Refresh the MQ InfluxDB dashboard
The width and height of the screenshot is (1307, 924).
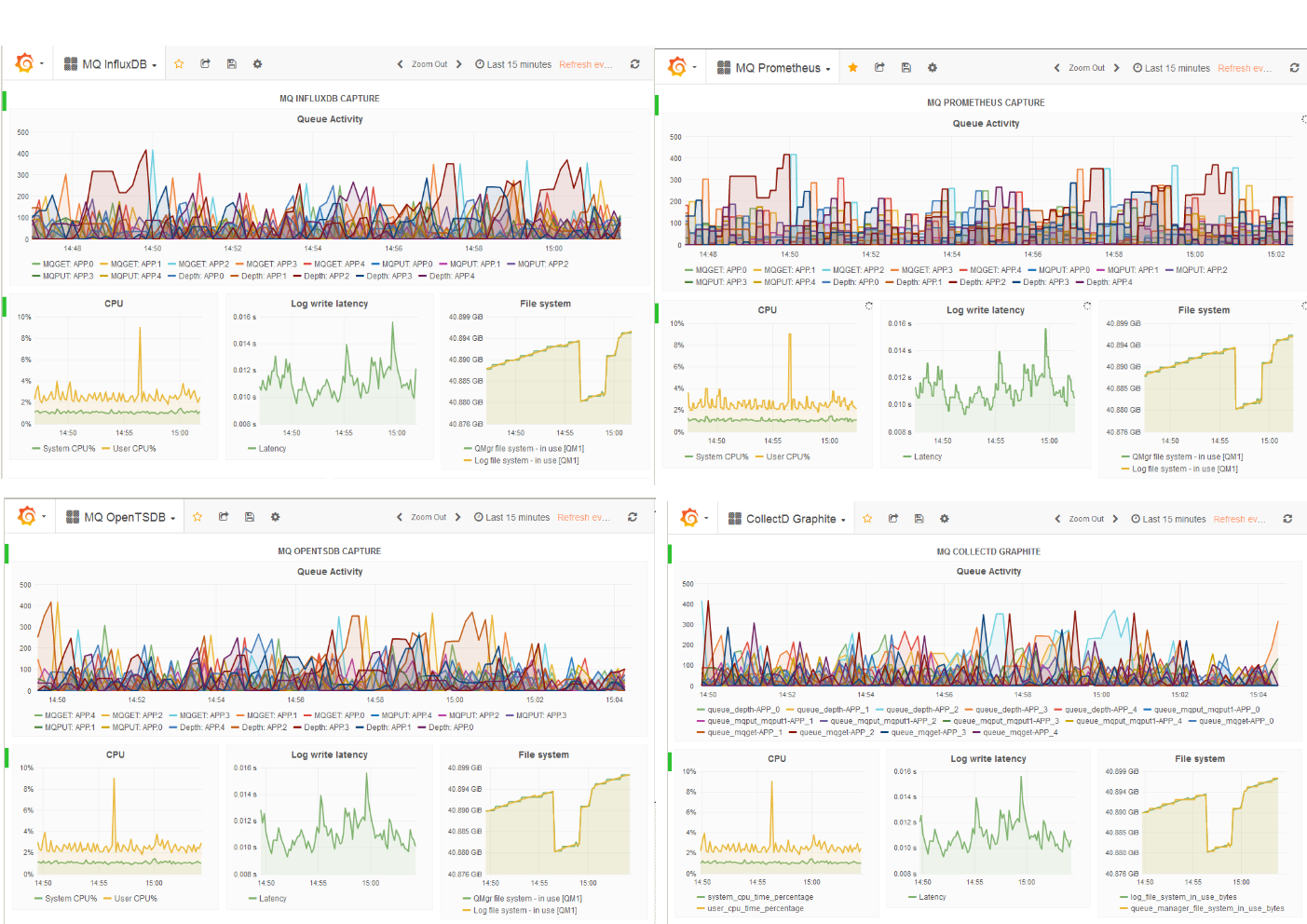click(634, 64)
